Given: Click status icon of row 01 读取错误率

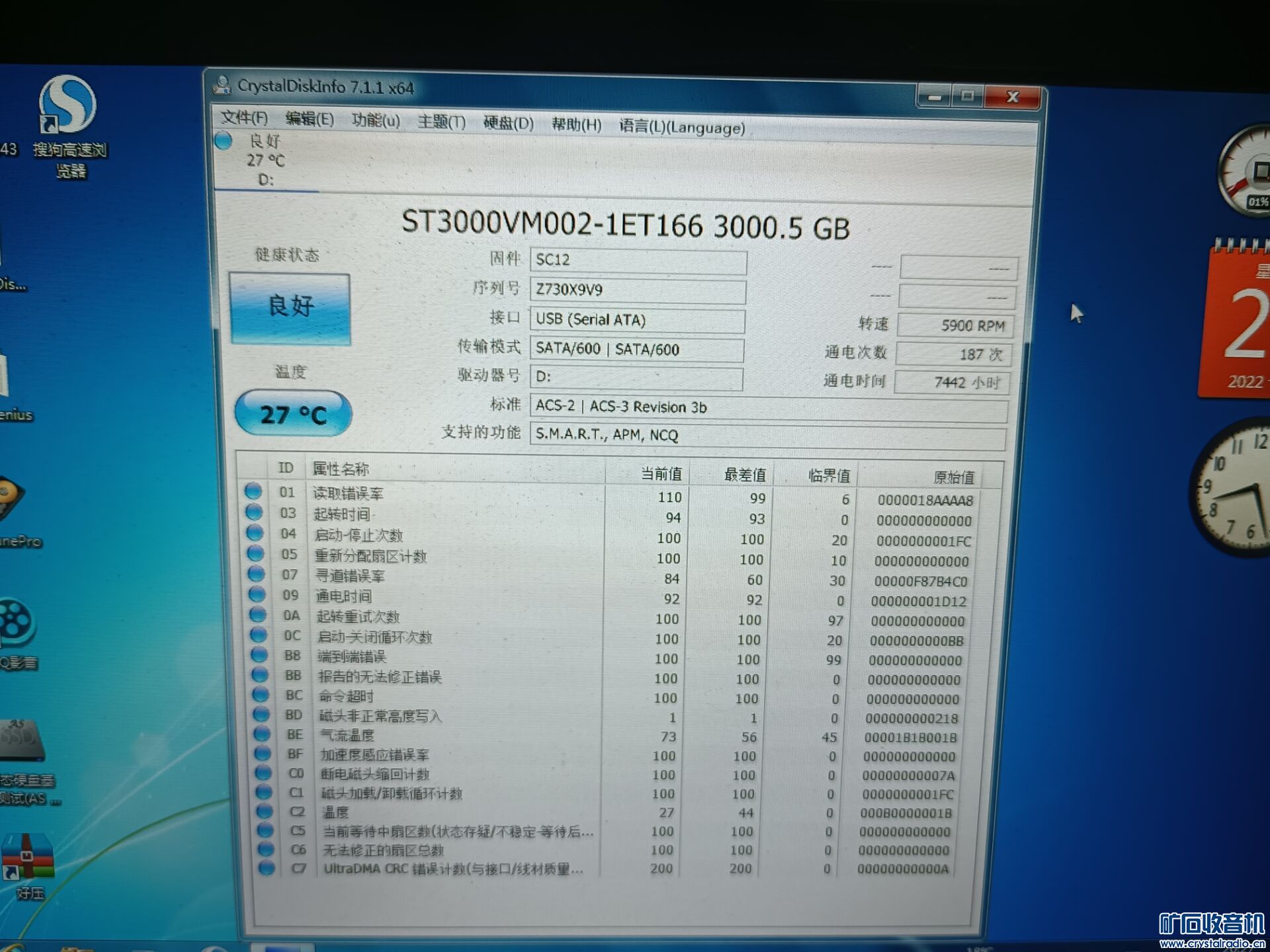Looking at the screenshot, I should point(253,491).
